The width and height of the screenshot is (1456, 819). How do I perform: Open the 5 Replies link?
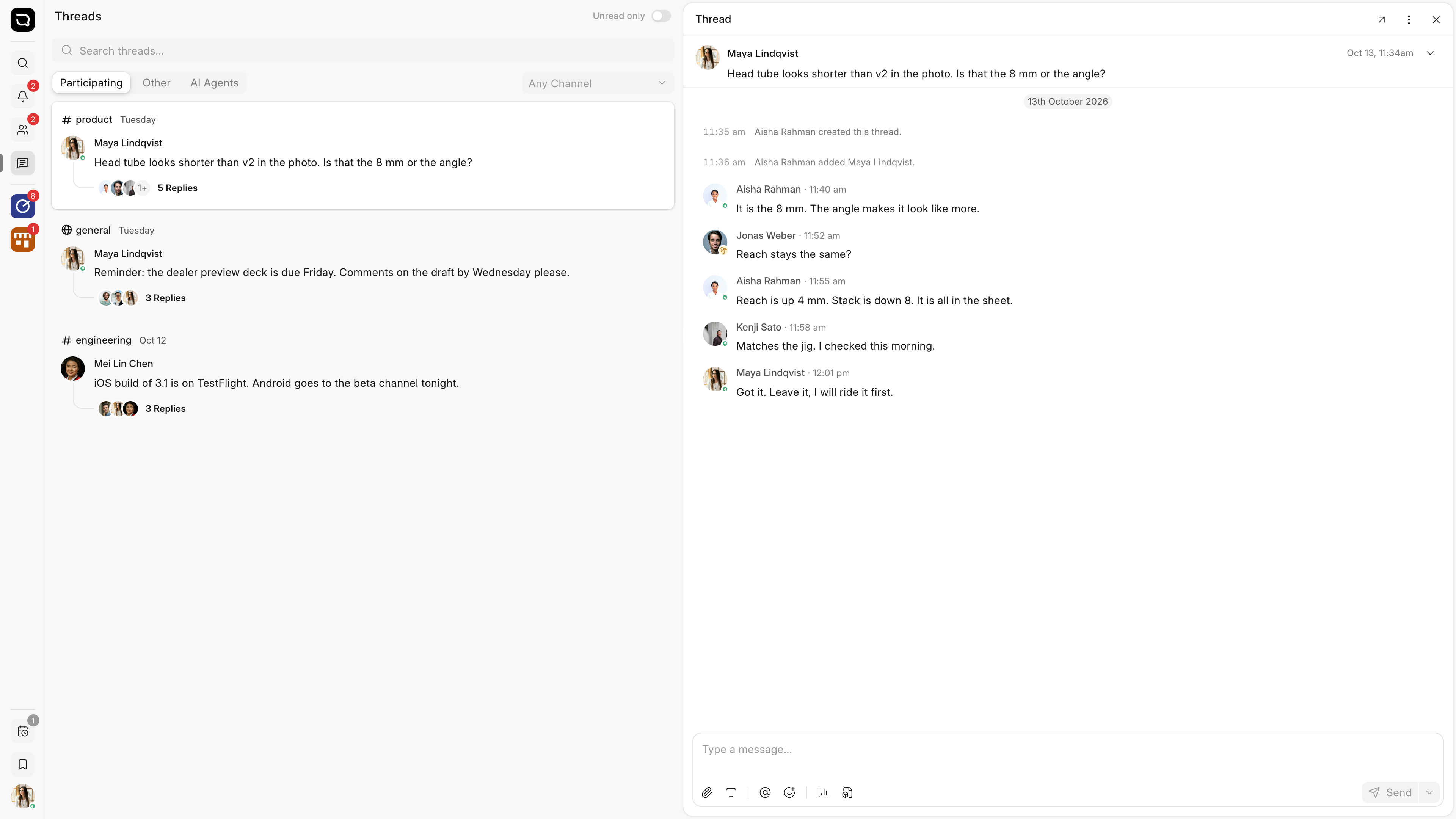tap(177, 188)
